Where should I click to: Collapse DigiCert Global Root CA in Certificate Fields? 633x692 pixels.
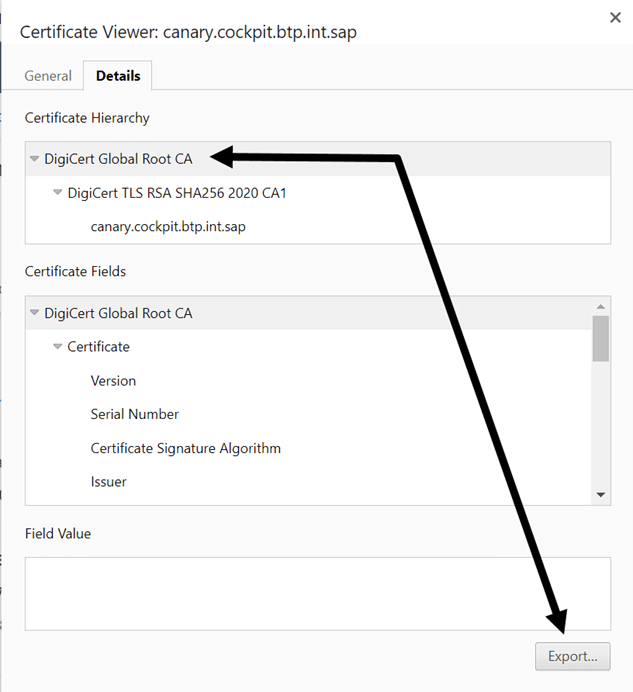34,312
